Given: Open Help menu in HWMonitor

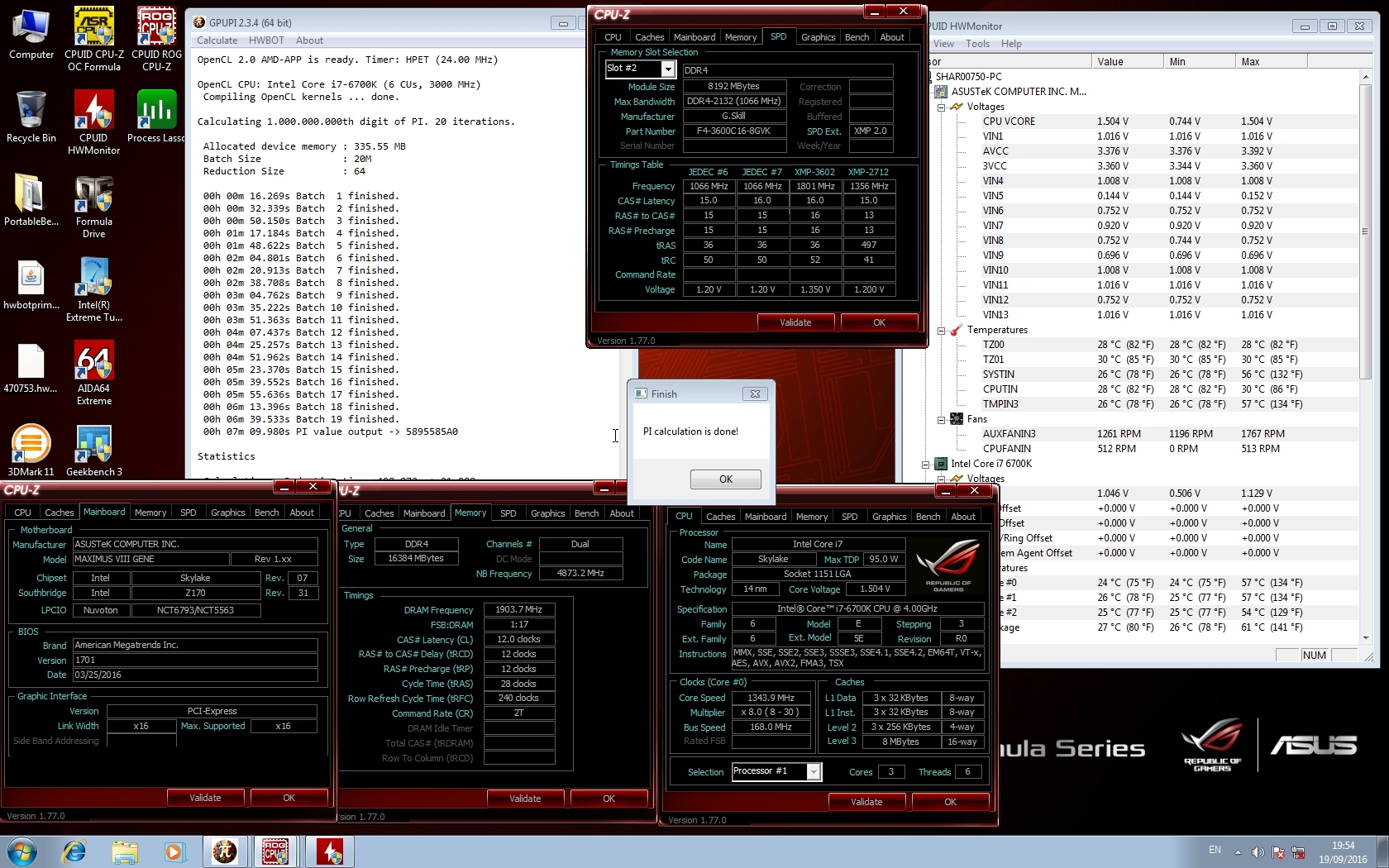Looking at the screenshot, I should [1011, 44].
